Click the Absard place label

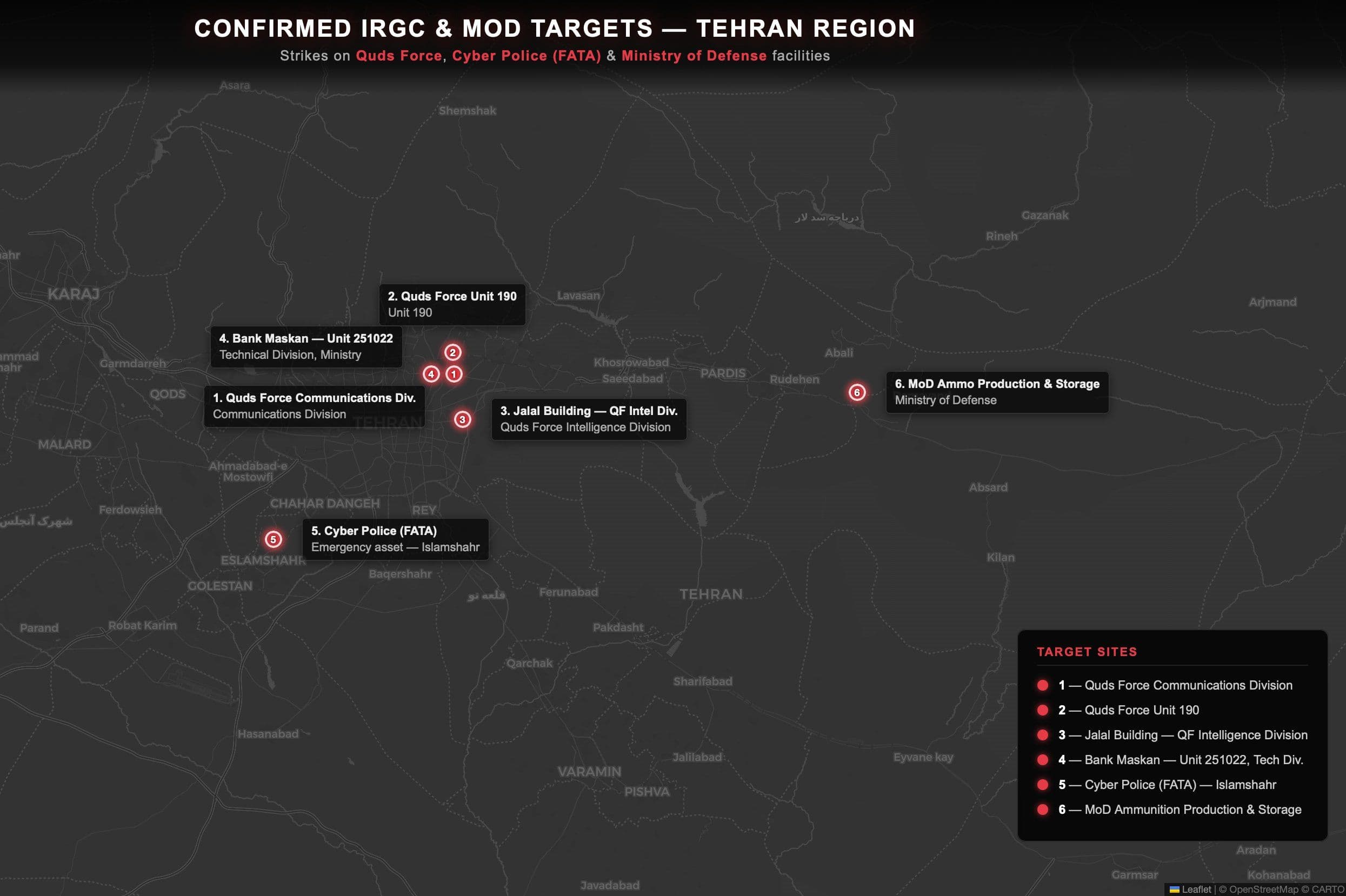pos(988,487)
